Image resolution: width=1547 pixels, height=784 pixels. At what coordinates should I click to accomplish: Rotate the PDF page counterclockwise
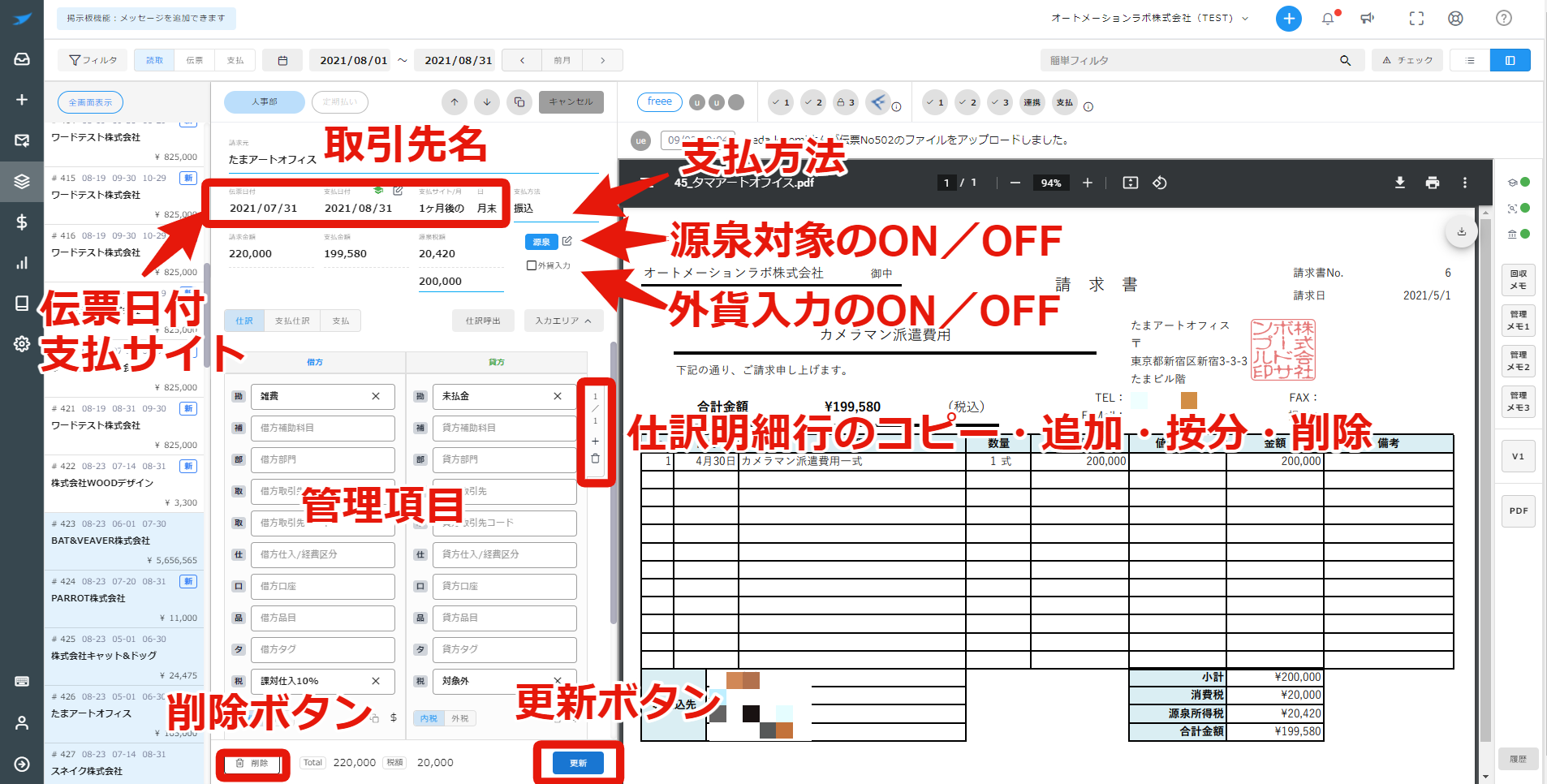(1160, 183)
